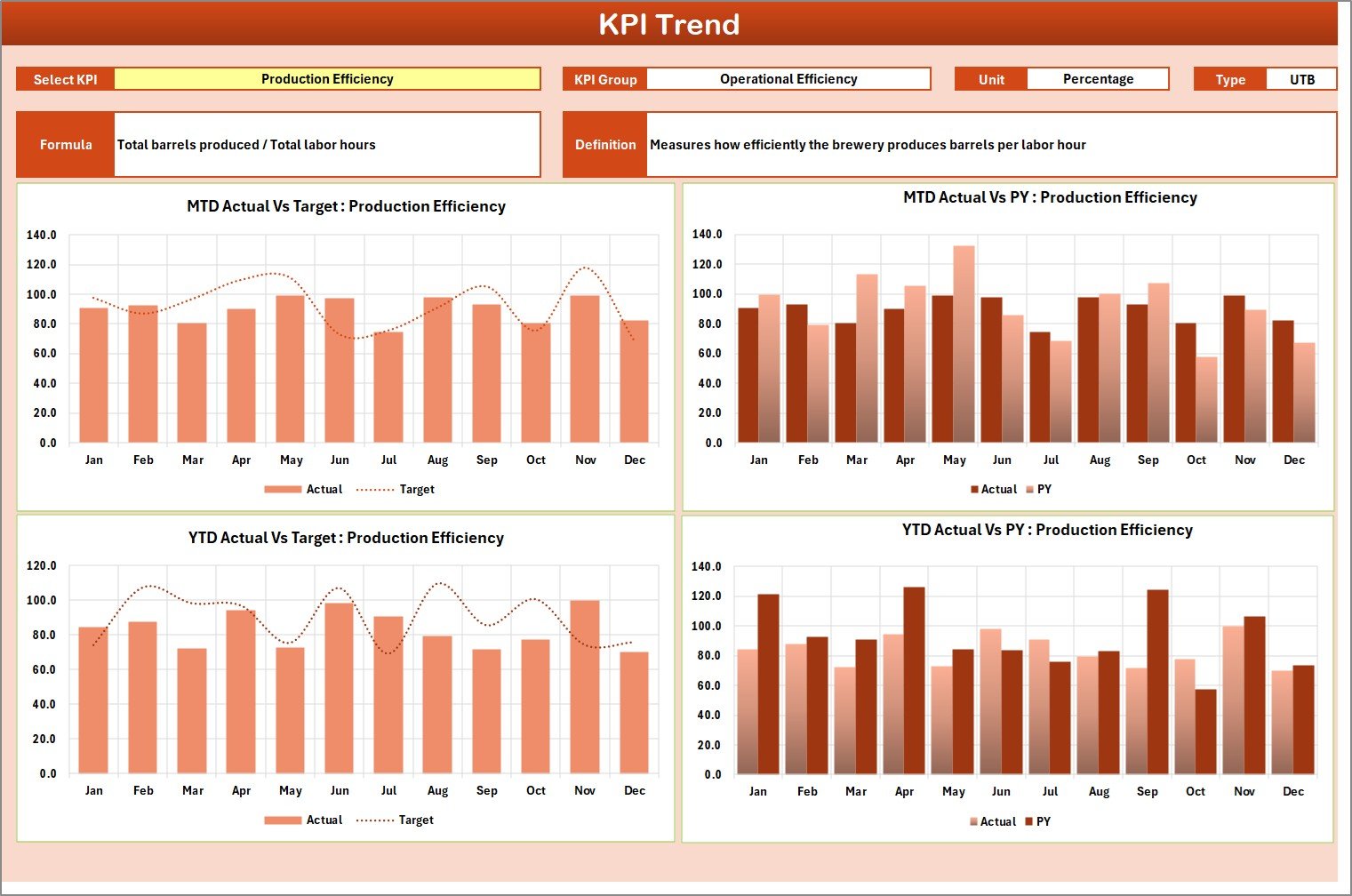
Task: Click the Formula text box
Action: [x=327, y=144]
